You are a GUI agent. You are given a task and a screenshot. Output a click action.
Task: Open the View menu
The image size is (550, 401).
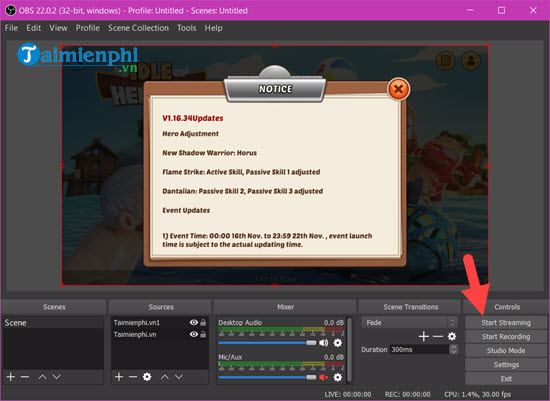tap(58, 28)
